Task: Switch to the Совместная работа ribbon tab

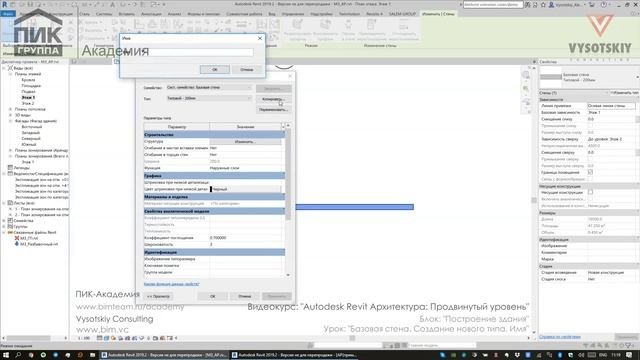Action: [x=244, y=14]
